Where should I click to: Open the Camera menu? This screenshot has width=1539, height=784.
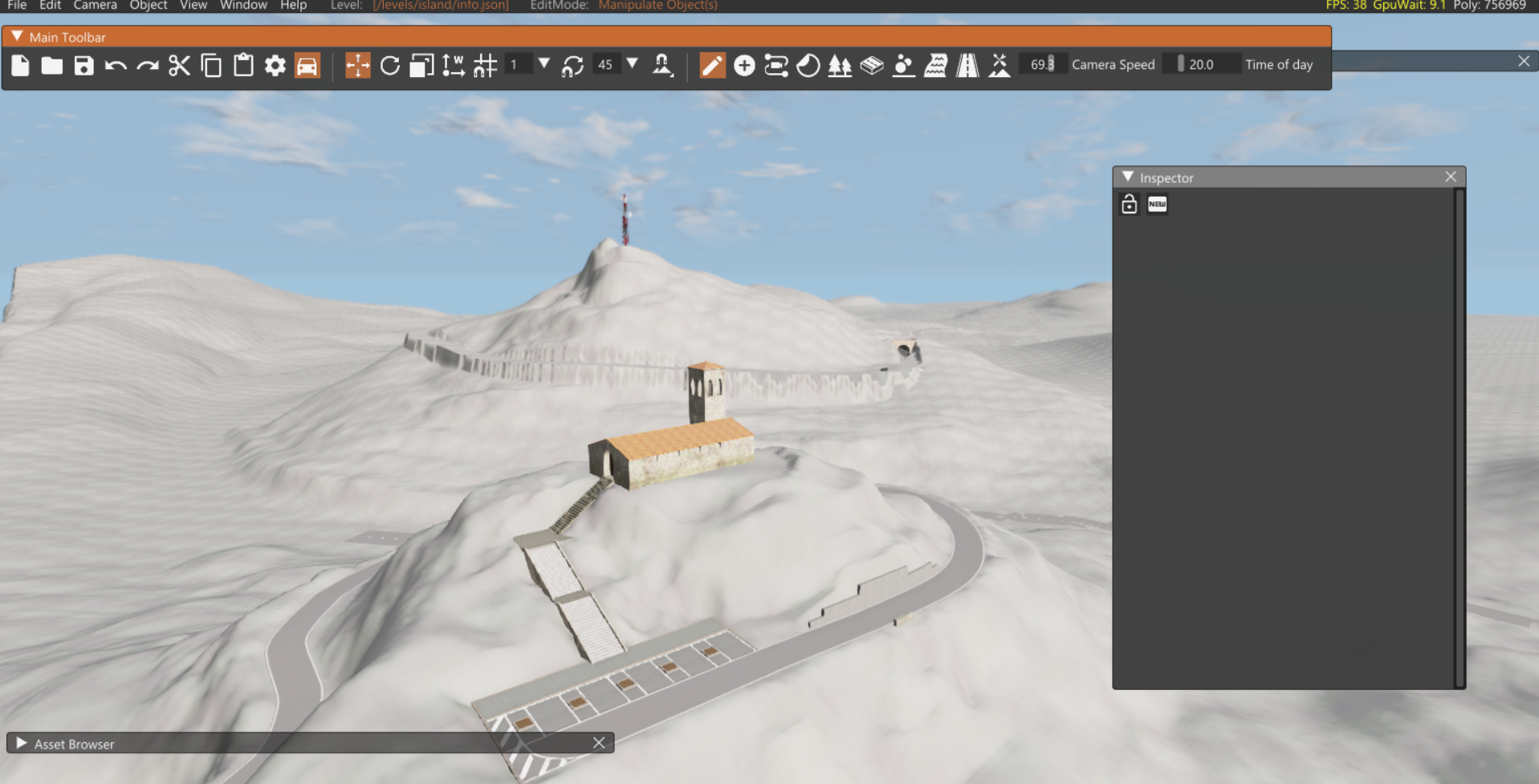pyautogui.click(x=95, y=6)
